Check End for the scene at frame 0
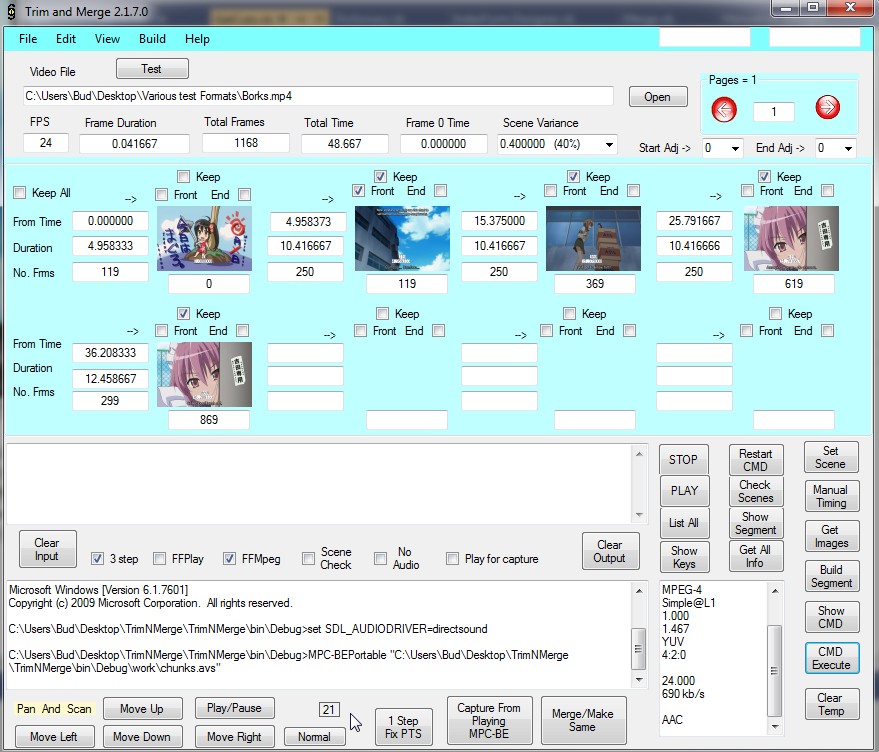Viewport: 879px width, 752px height. (244, 195)
